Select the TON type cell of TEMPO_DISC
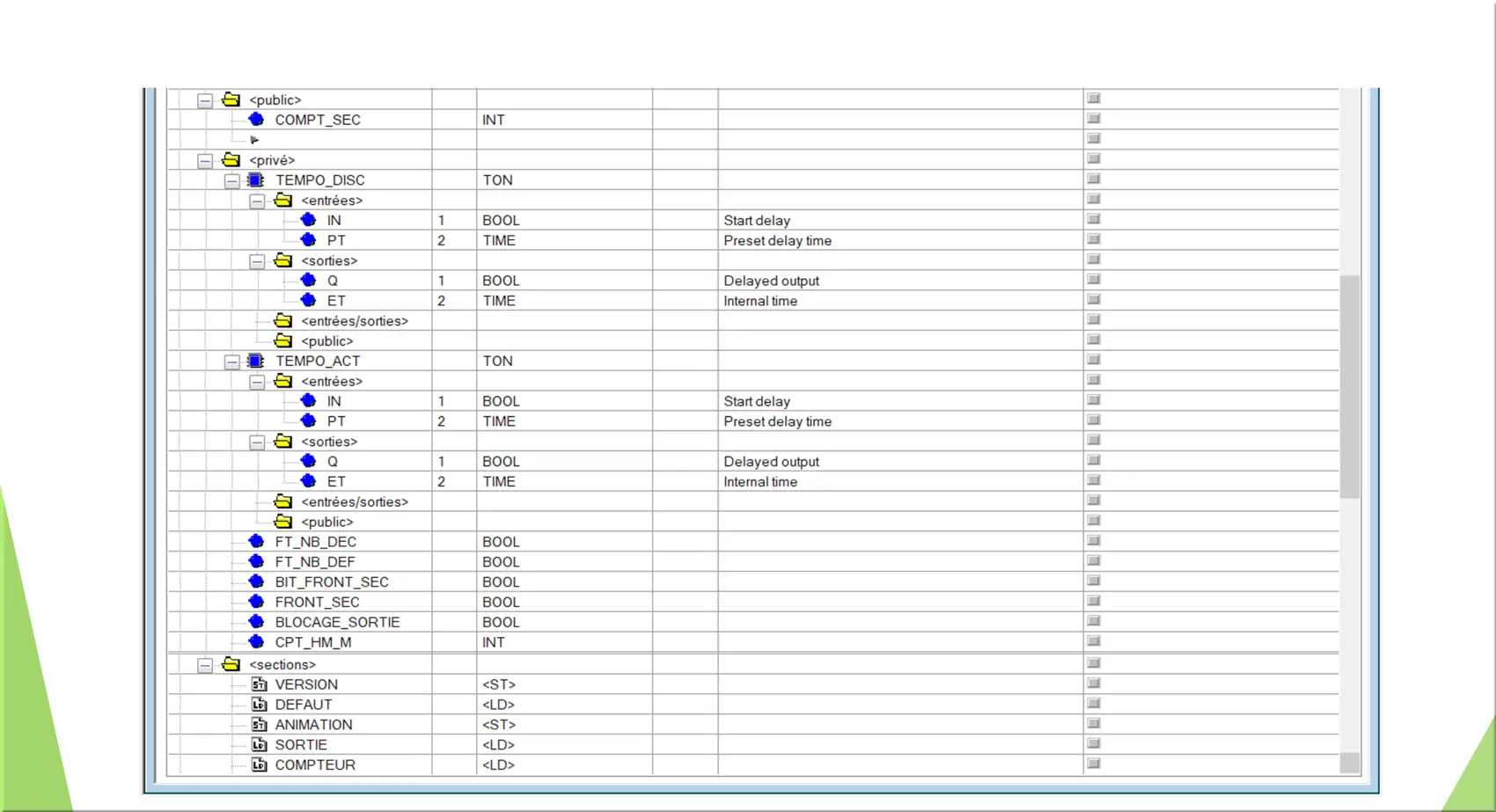 (x=564, y=179)
